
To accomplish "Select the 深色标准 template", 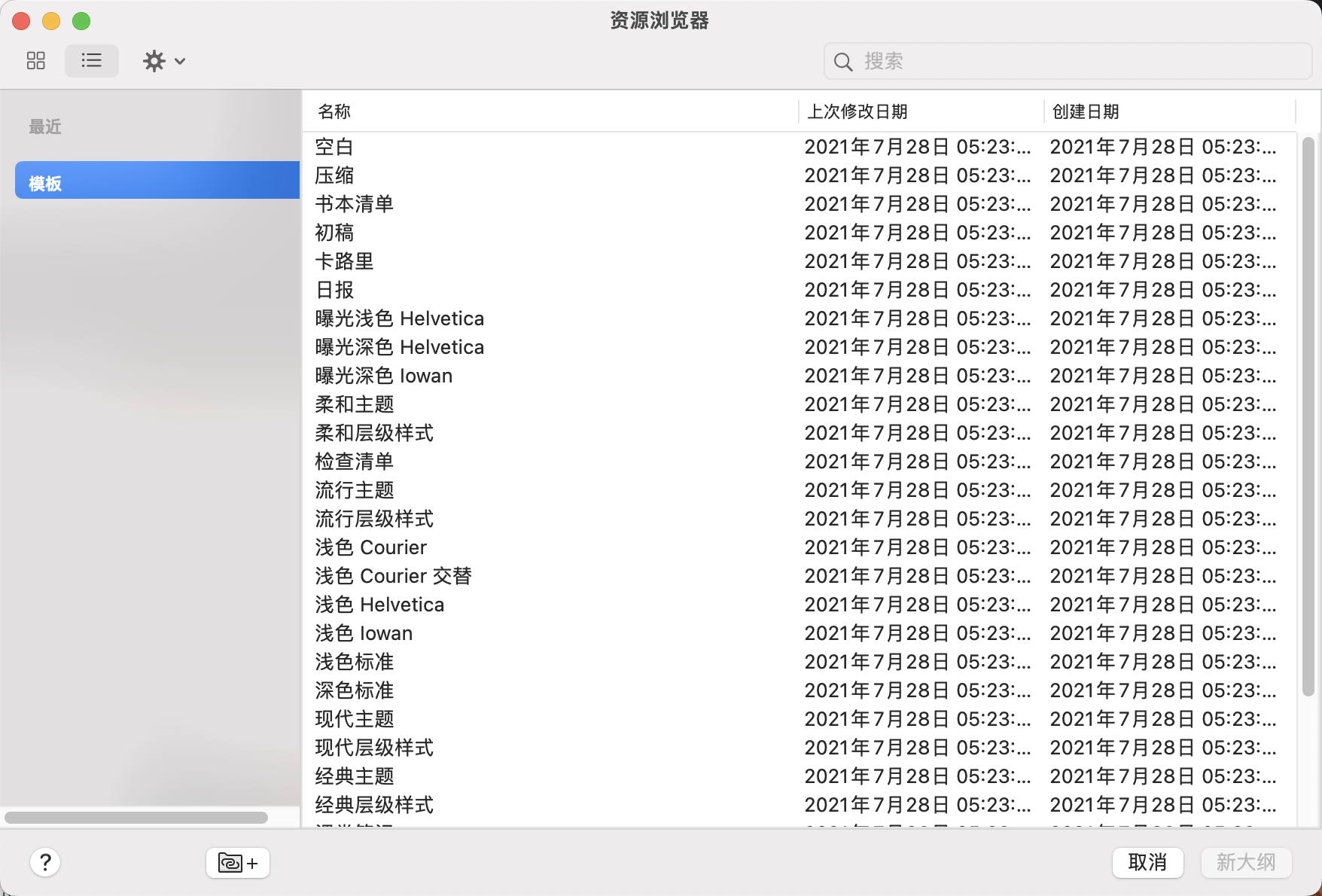I will pyautogui.click(x=800, y=690).
